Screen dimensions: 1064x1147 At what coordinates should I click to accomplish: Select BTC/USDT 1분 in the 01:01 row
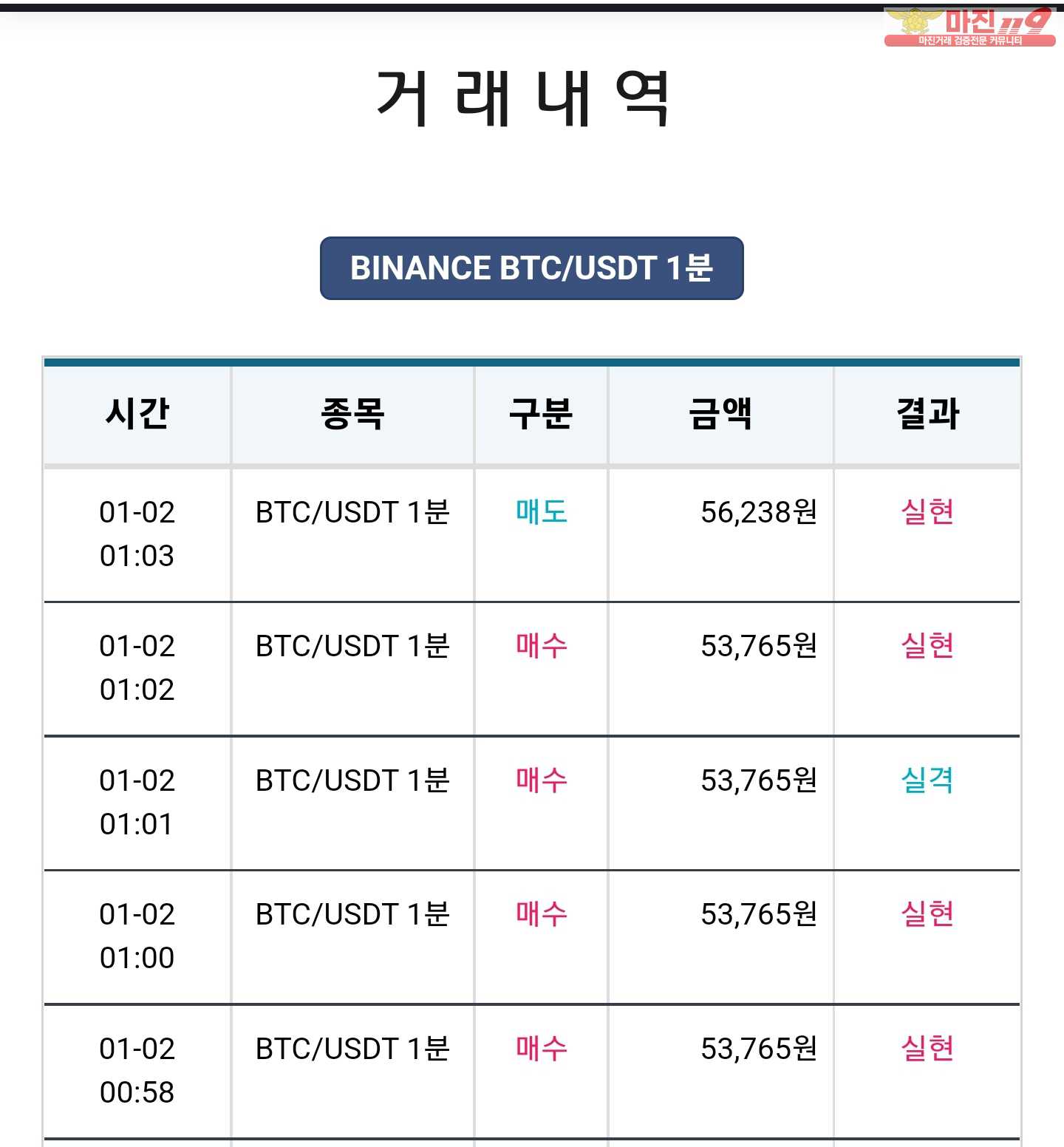tap(352, 780)
